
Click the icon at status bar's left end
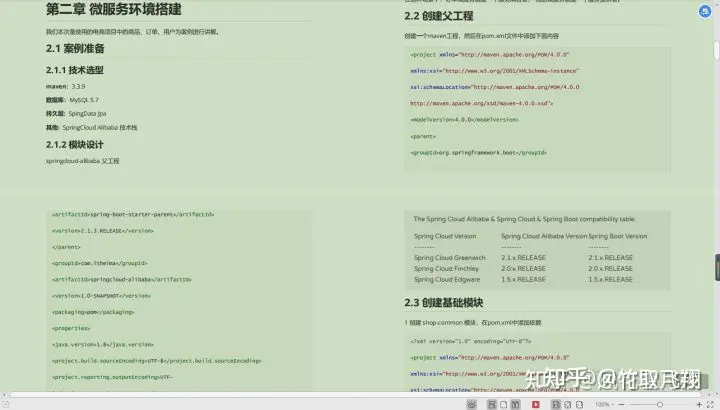coord(6,404)
